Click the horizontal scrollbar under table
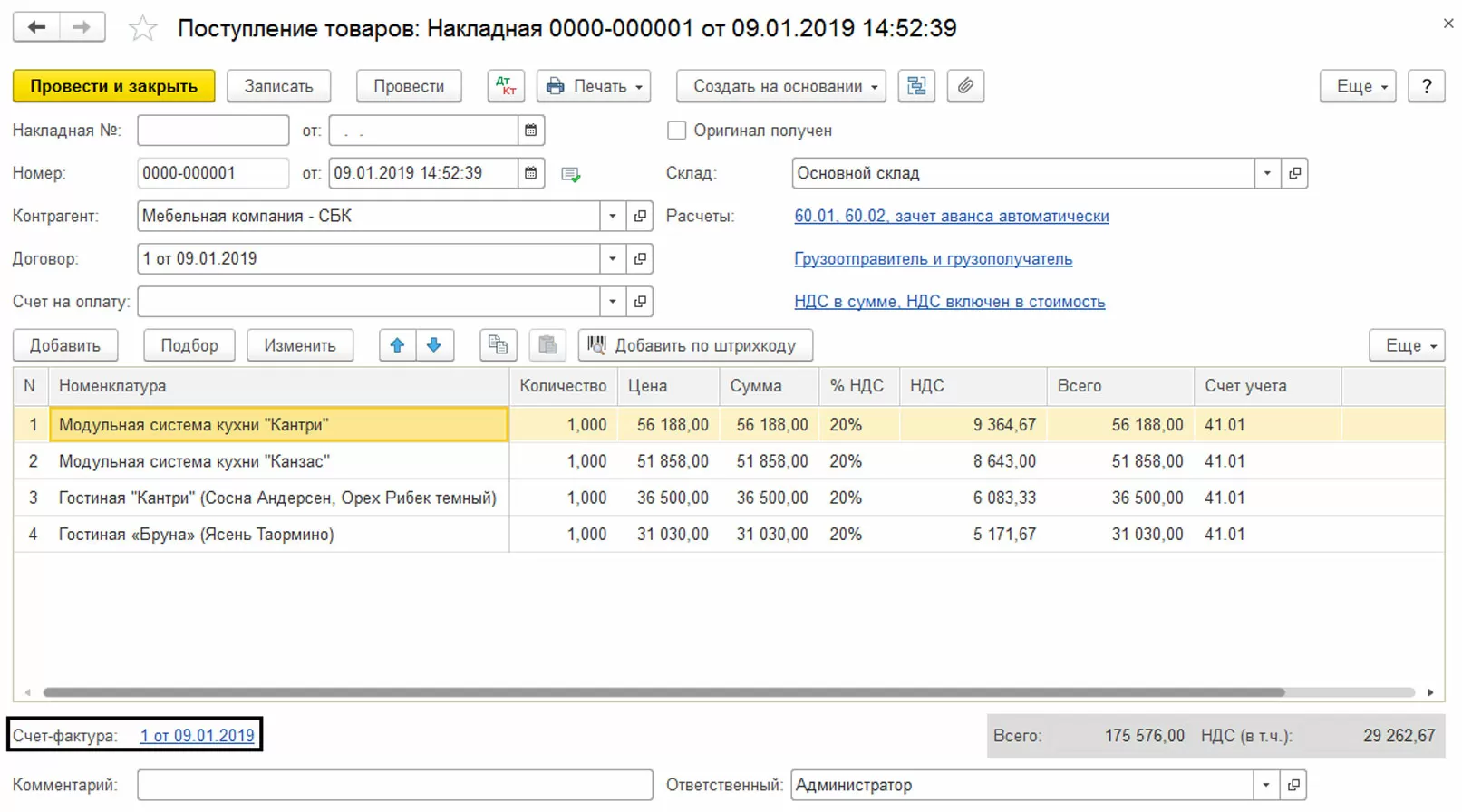 click(x=663, y=692)
